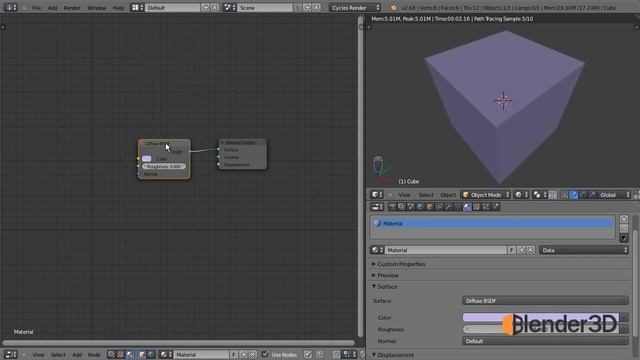The width and height of the screenshot is (640, 360).
Task: Open the Particles properties tab
Action: (486, 207)
